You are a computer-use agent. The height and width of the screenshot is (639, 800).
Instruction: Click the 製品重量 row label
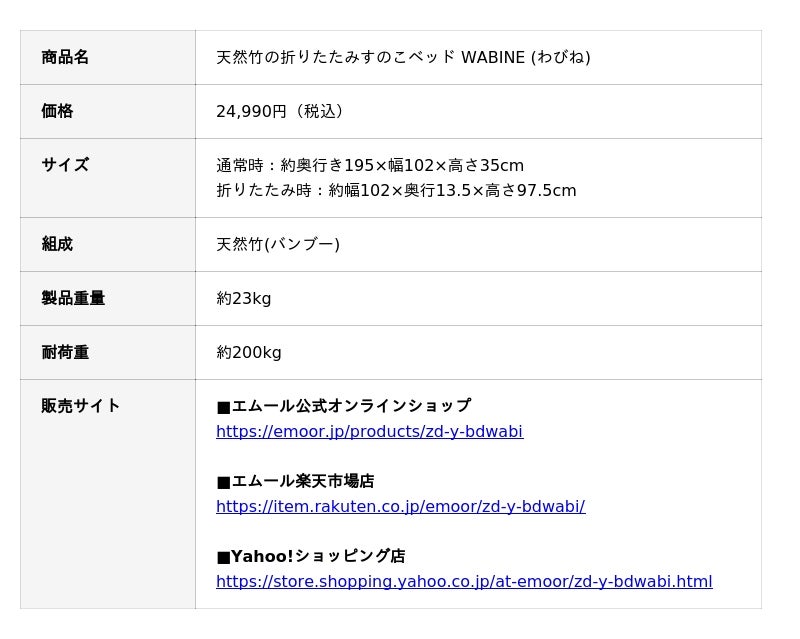pos(73,298)
